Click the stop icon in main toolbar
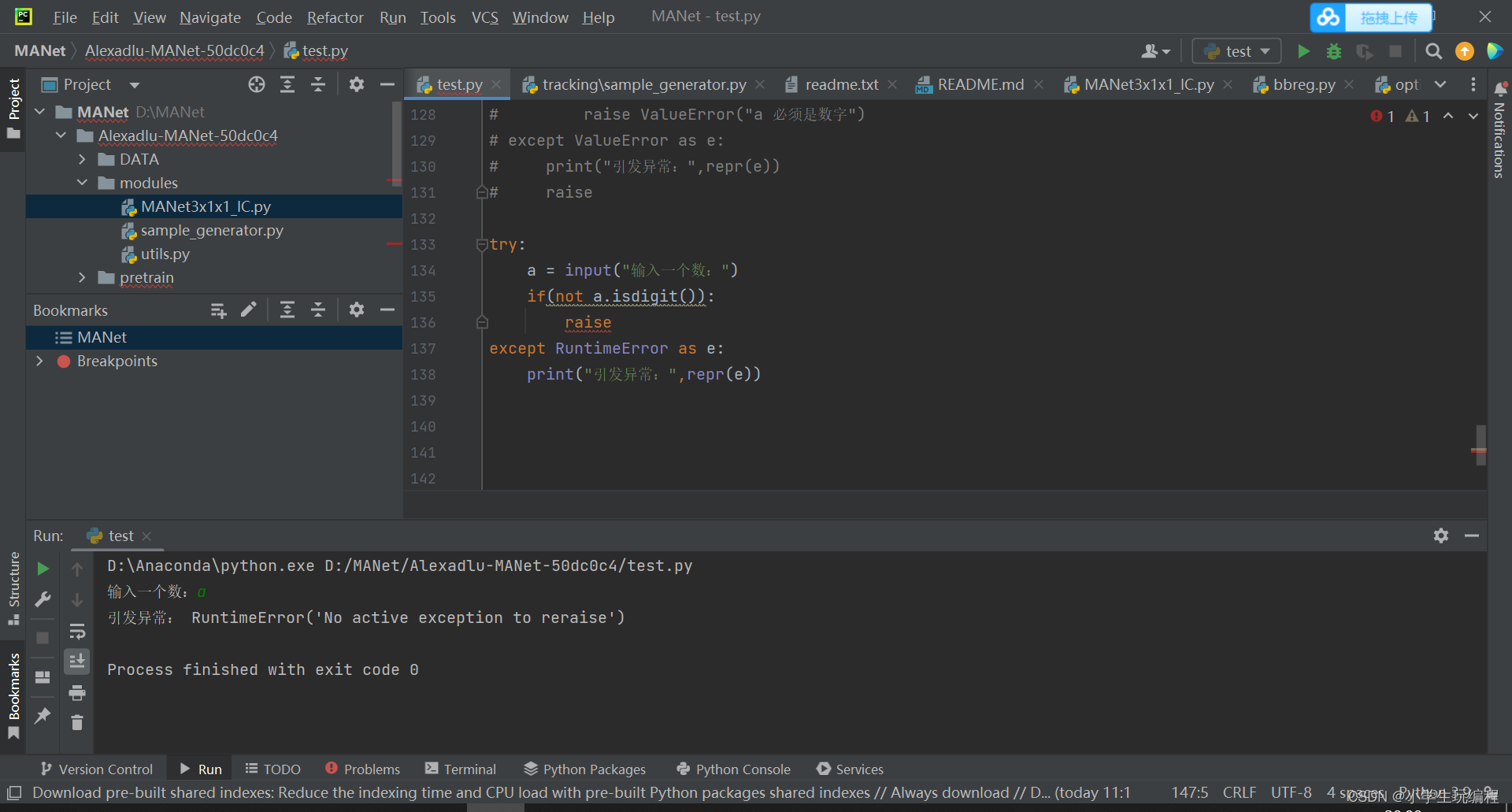The width and height of the screenshot is (1512, 812). [1395, 51]
